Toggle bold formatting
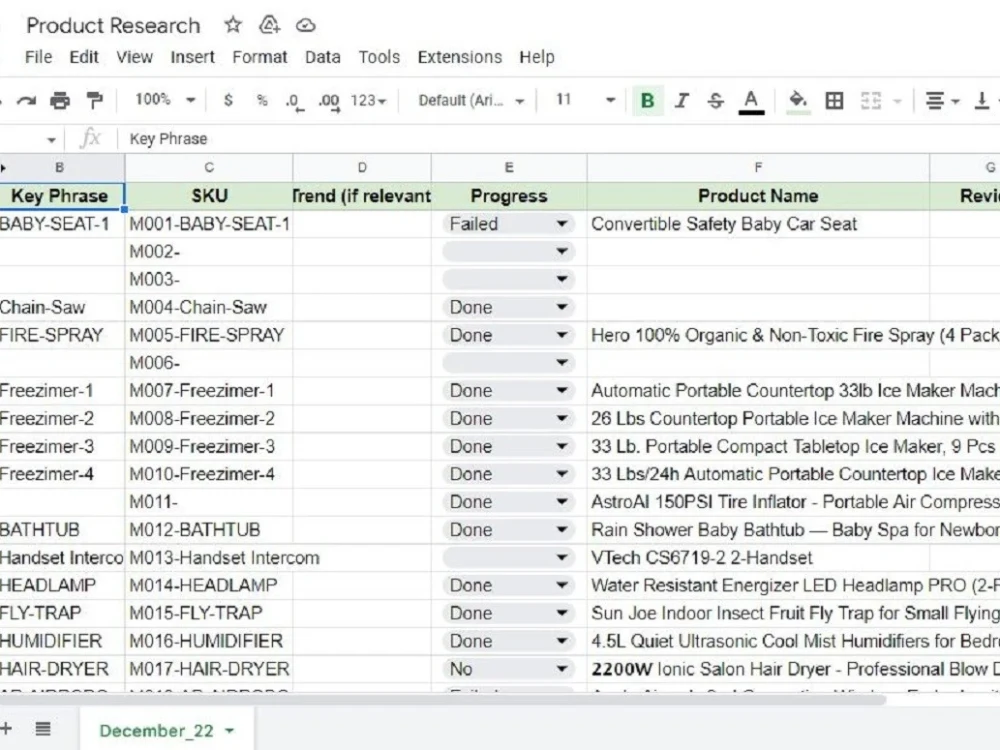Viewport: 1000px width, 750px height. 647,100
